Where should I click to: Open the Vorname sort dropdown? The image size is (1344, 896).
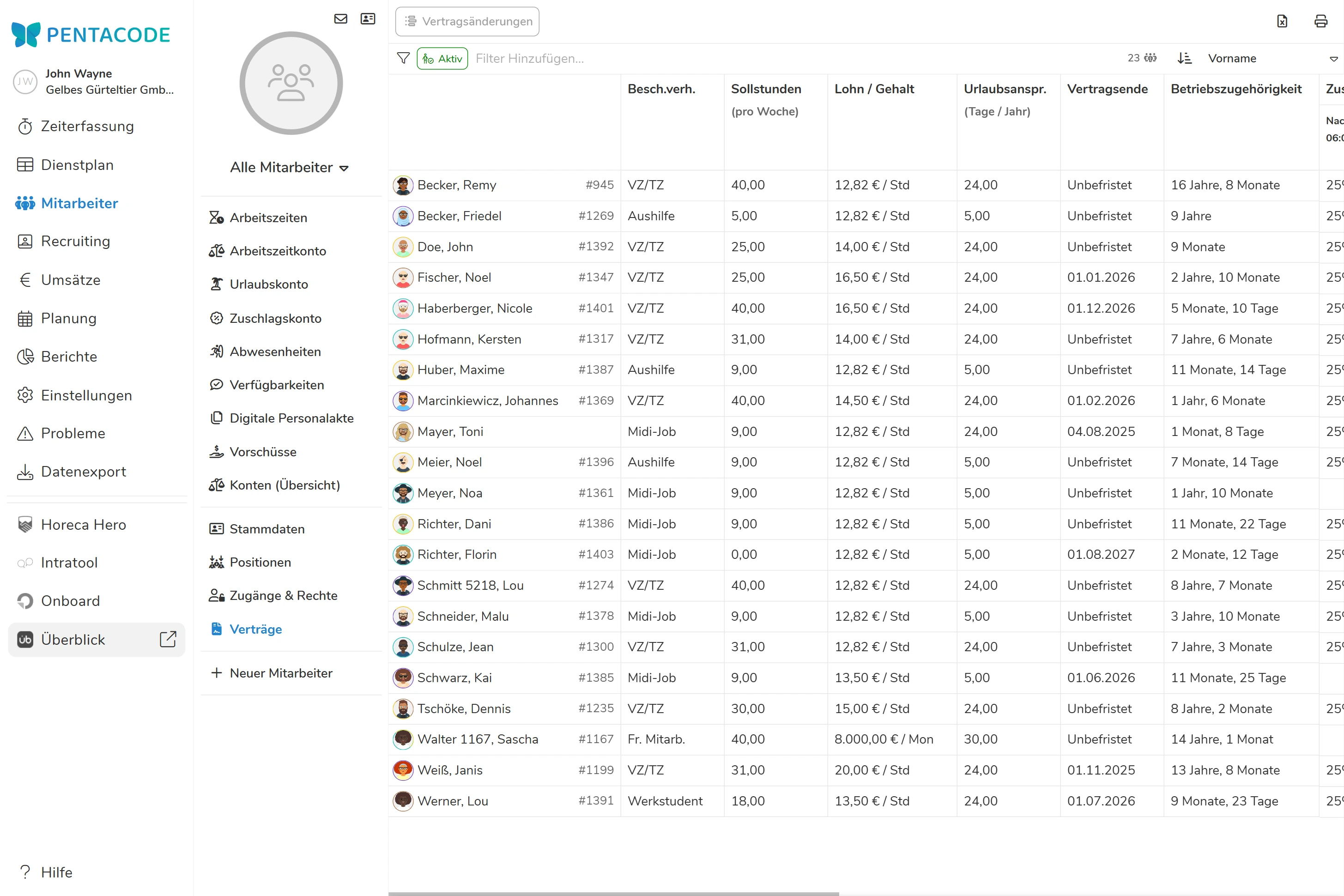tap(1272, 58)
